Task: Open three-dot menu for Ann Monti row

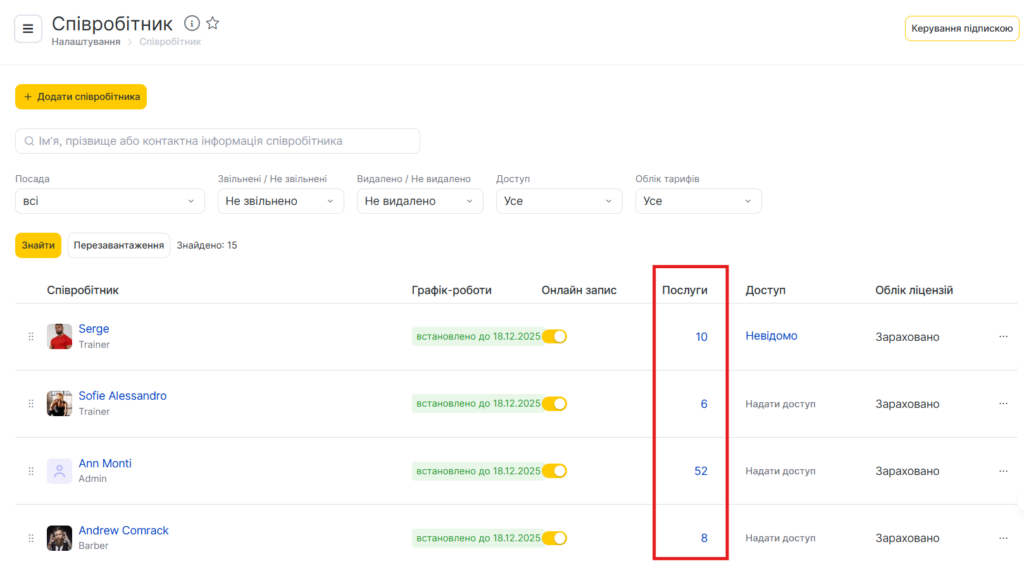Action: (x=1003, y=471)
